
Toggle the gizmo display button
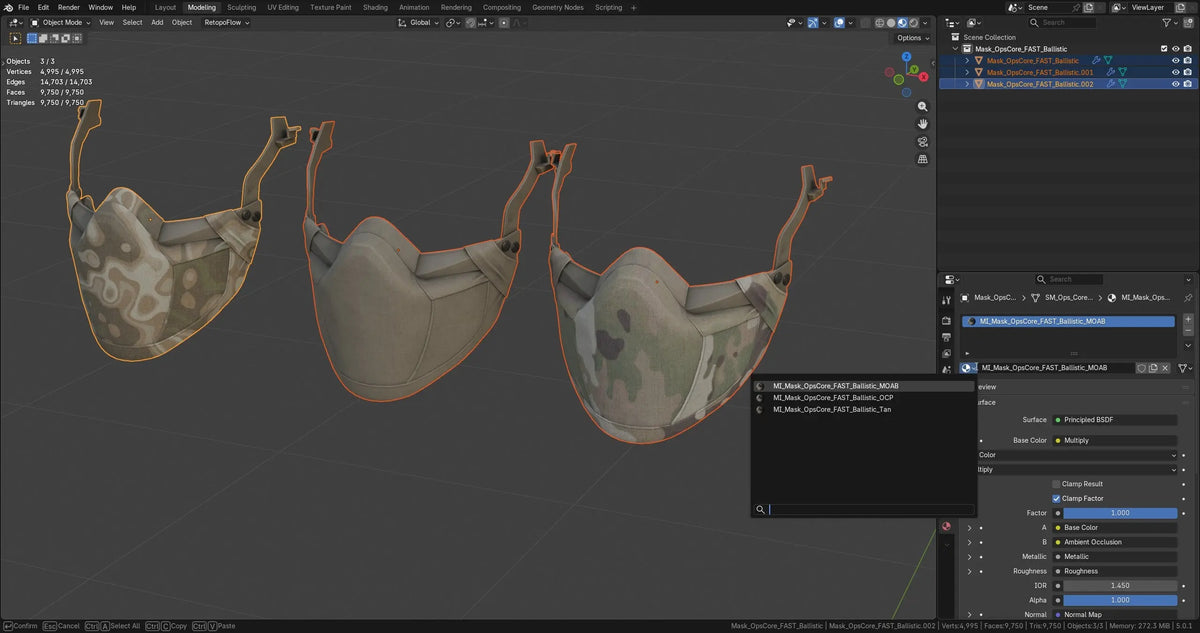[x=813, y=22]
